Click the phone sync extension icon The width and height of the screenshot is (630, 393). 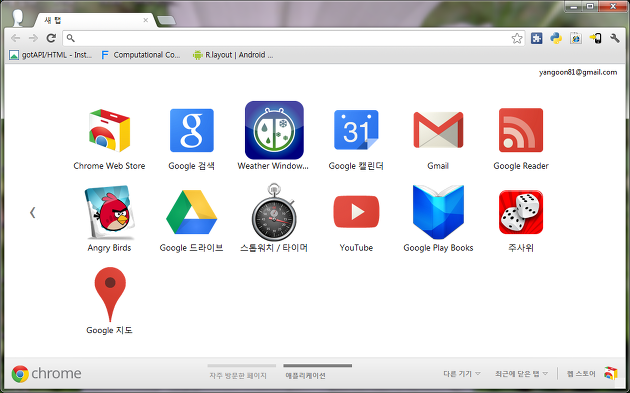click(595, 38)
